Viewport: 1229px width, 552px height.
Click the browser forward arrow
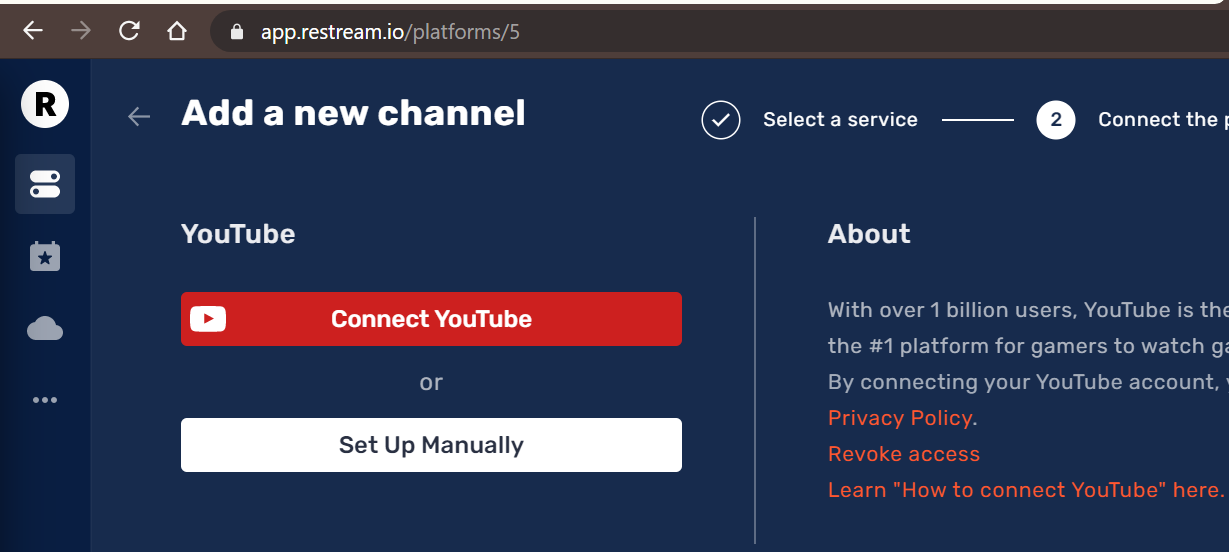point(81,31)
